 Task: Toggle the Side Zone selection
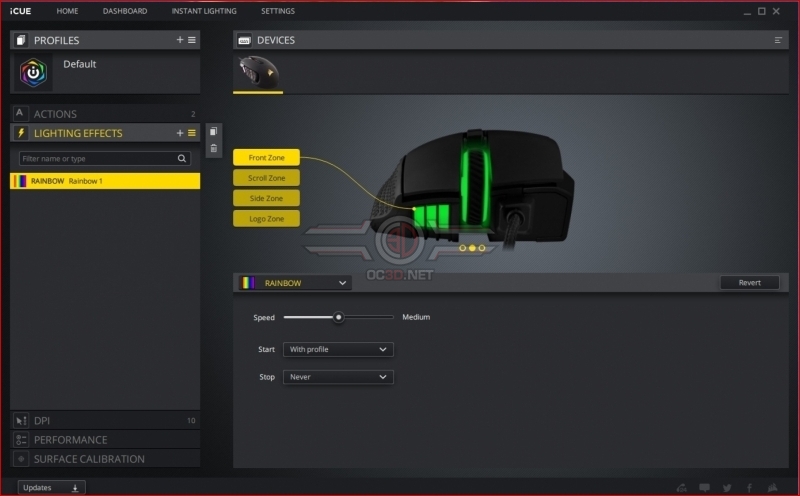[266, 199]
